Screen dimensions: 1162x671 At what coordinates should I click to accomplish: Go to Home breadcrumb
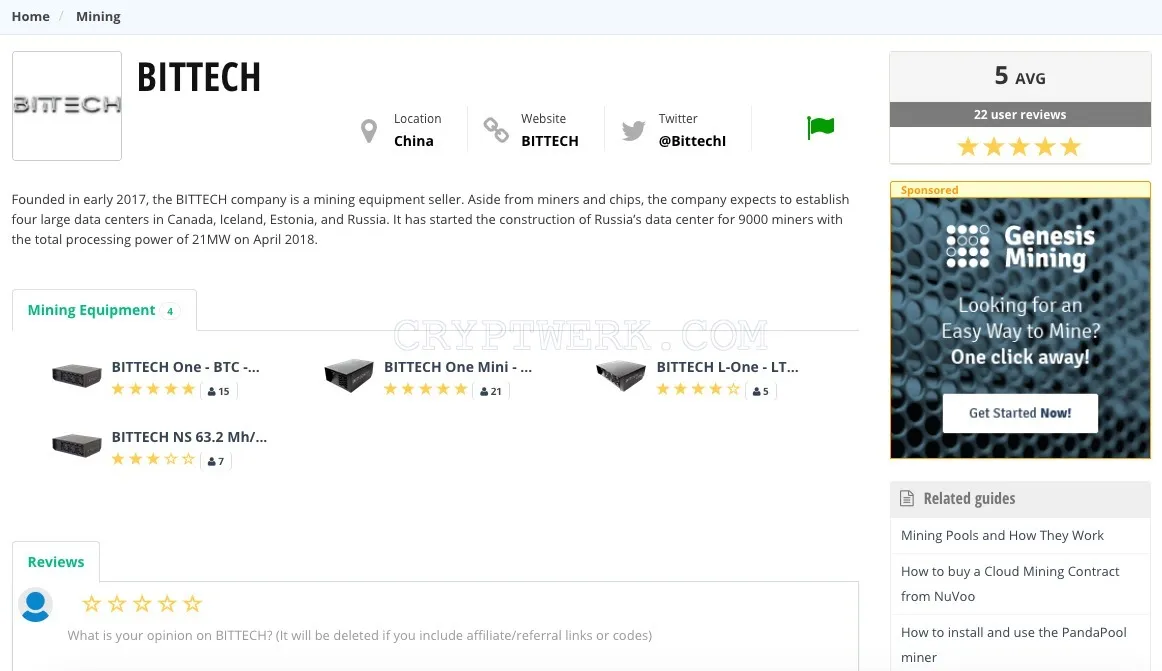(x=30, y=16)
